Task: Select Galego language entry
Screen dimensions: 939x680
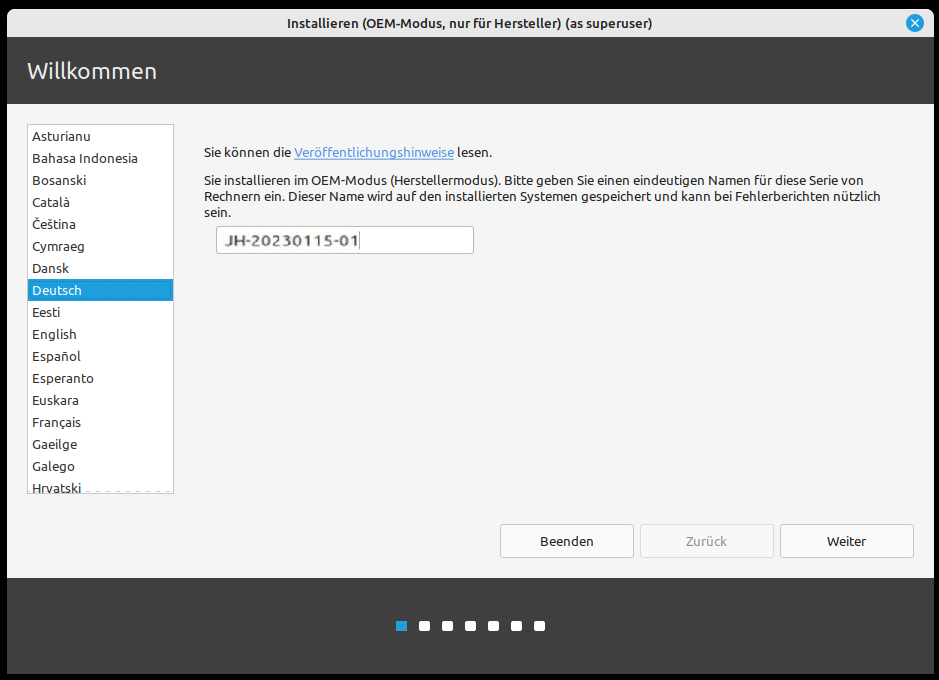Action: tap(53, 466)
